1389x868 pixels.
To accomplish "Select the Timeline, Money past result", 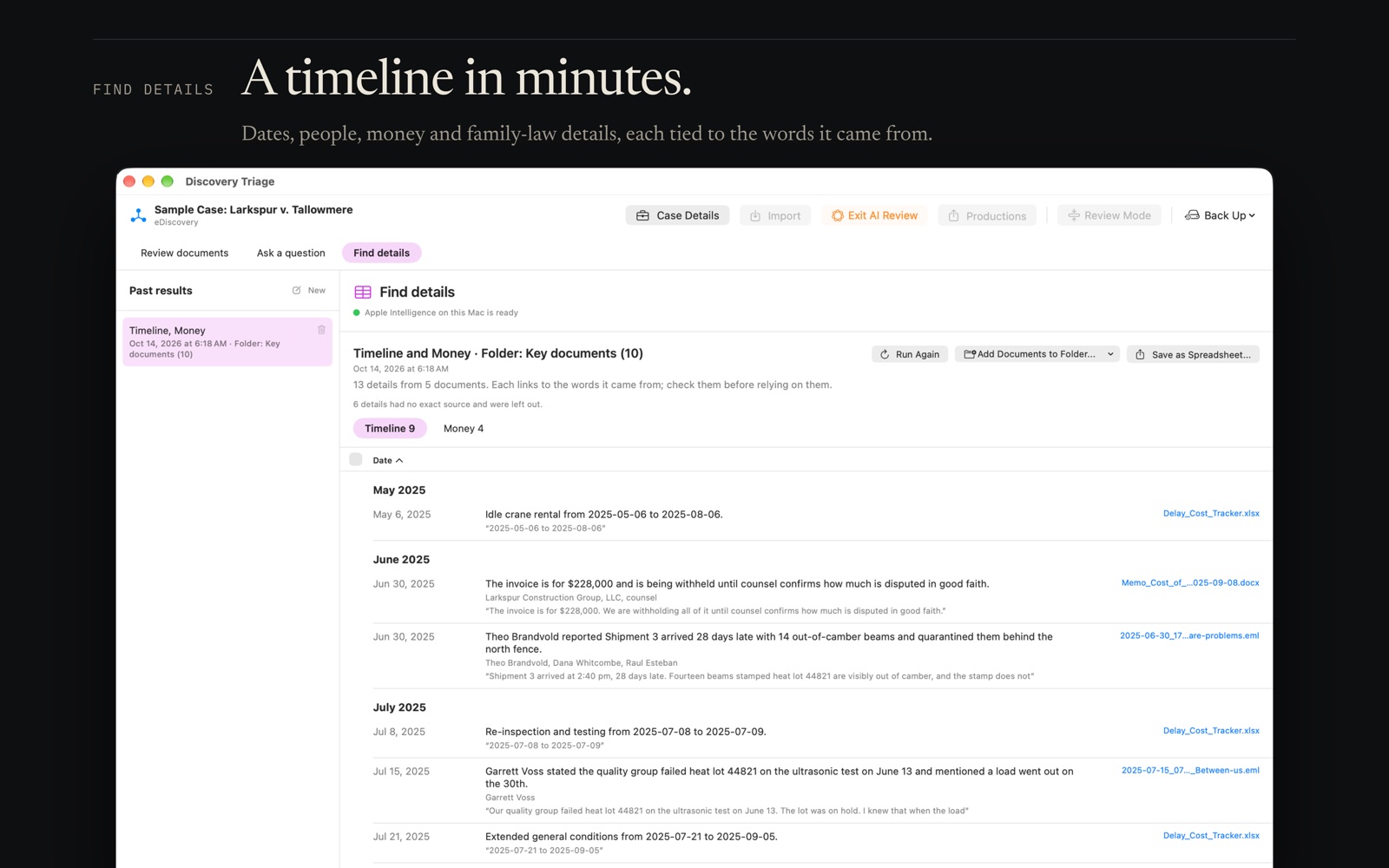I will 227,342.
